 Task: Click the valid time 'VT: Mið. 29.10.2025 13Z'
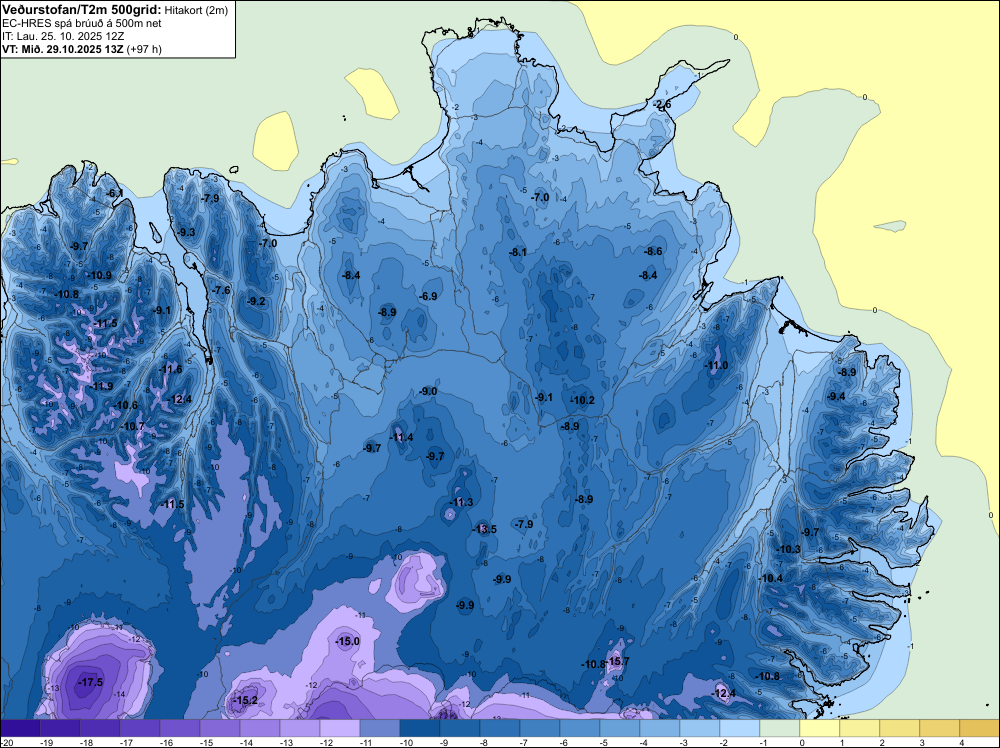pyautogui.click(x=62, y=49)
